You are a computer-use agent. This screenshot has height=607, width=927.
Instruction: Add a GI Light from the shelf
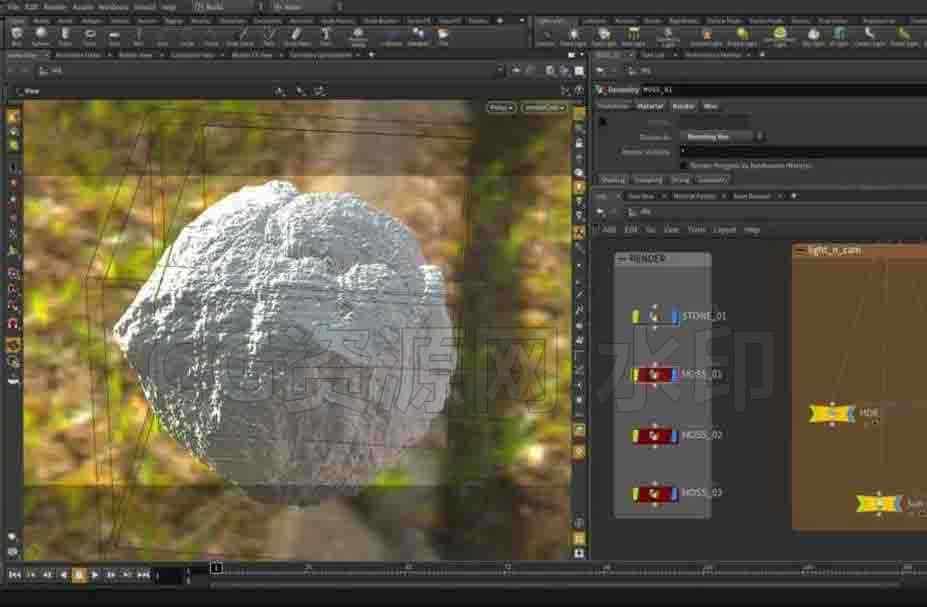pyautogui.click(x=839, y=37)
